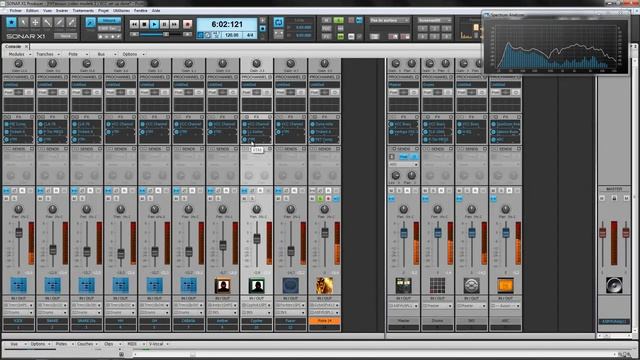
Task: Click the 4/4 meter field
Action: click(250, 36)
